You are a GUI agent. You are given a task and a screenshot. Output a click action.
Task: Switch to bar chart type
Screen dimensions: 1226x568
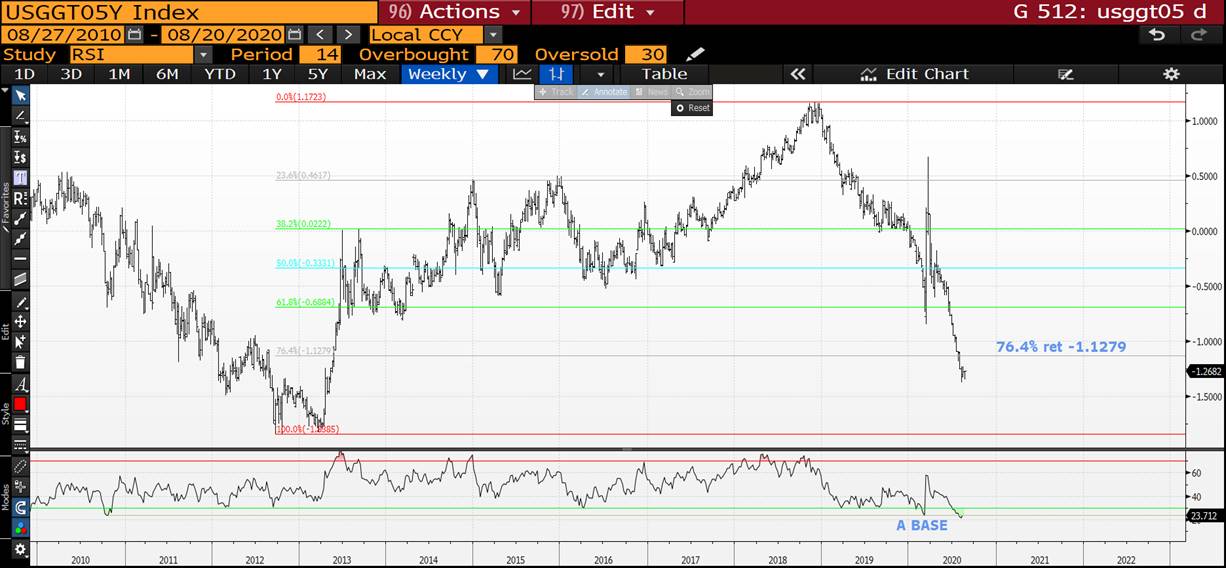pyautogui.click(x=556, y=74)
